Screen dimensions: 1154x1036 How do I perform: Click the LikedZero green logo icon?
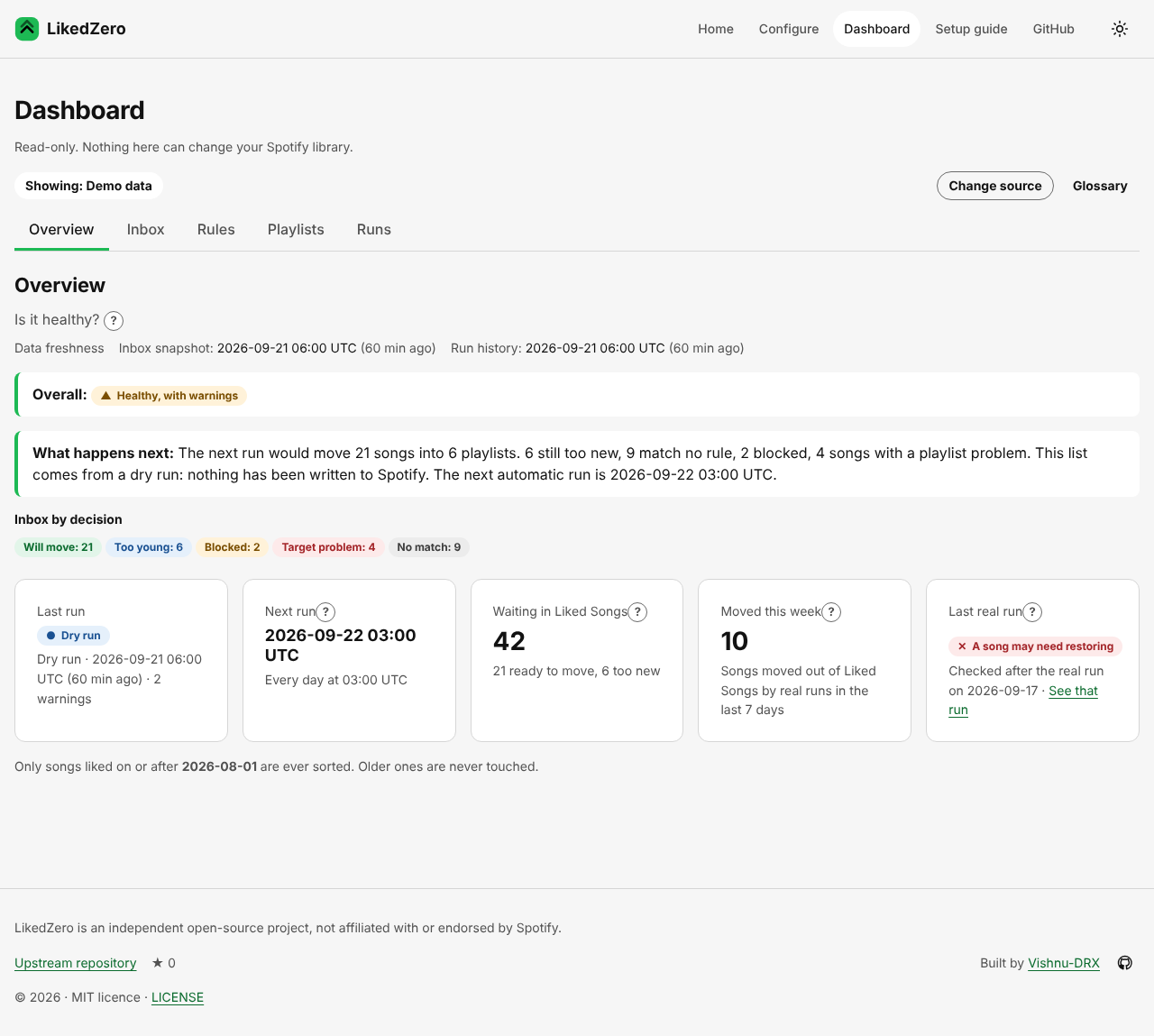pos(27,29)
